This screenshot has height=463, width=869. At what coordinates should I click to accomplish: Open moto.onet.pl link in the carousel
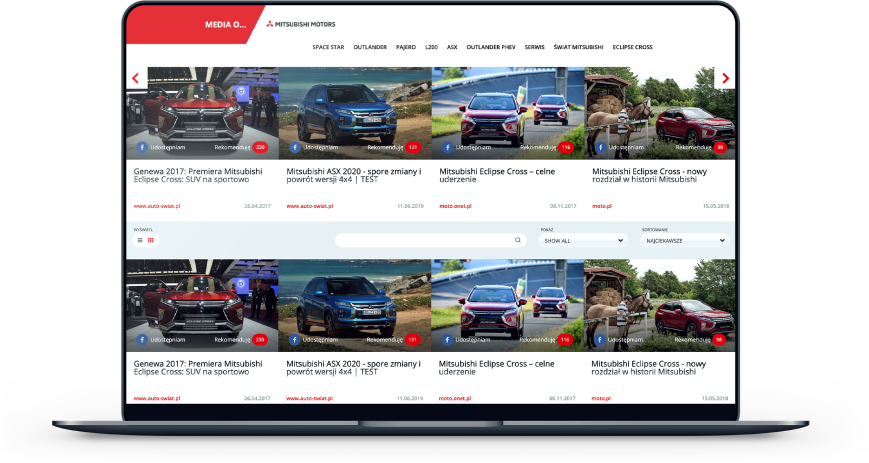[x=456, y=206]
